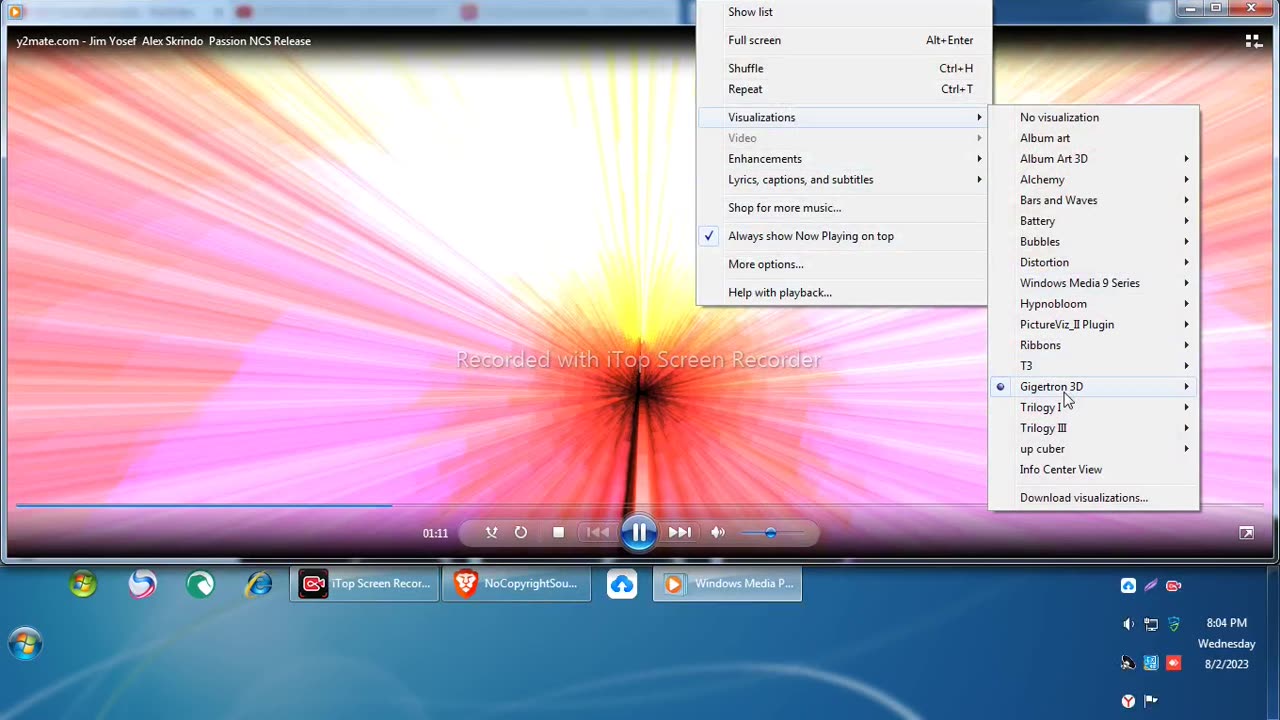Click the red recorder tray icon
The image size is (1280, 720).
[1174, 585]
